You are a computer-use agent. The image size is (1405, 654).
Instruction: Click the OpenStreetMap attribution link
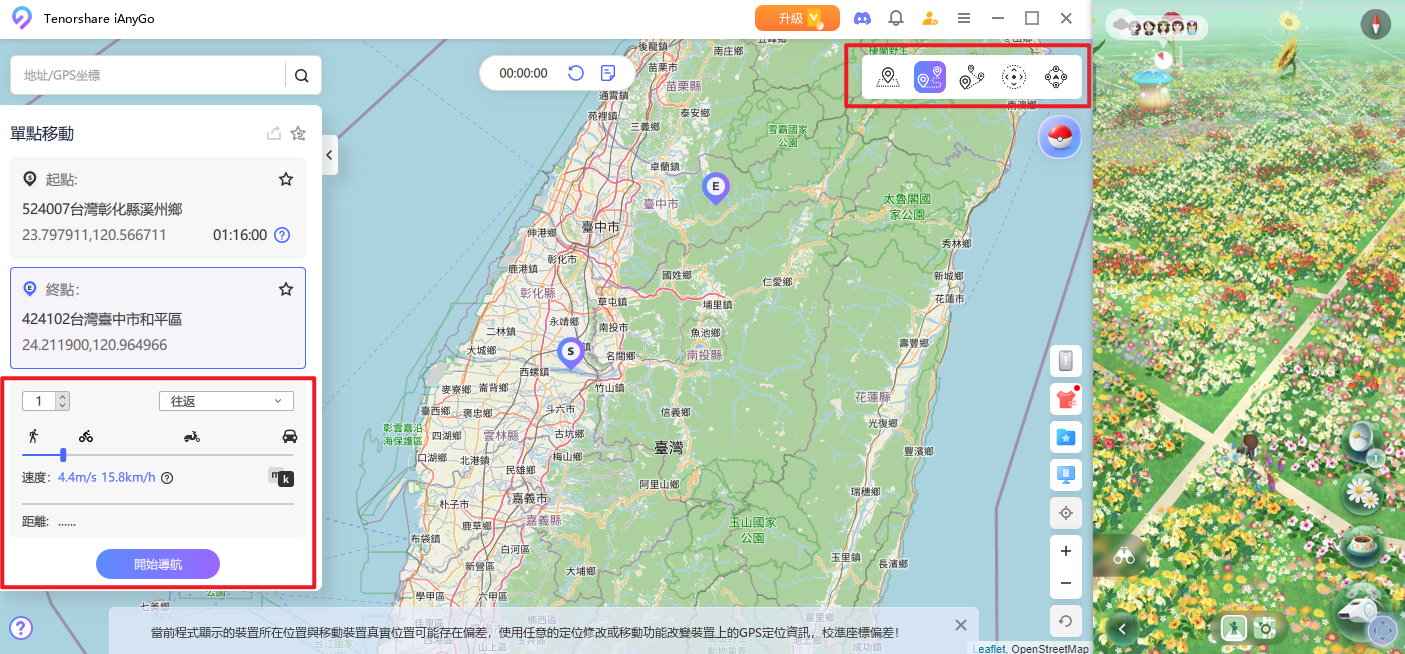point(1050,648)
